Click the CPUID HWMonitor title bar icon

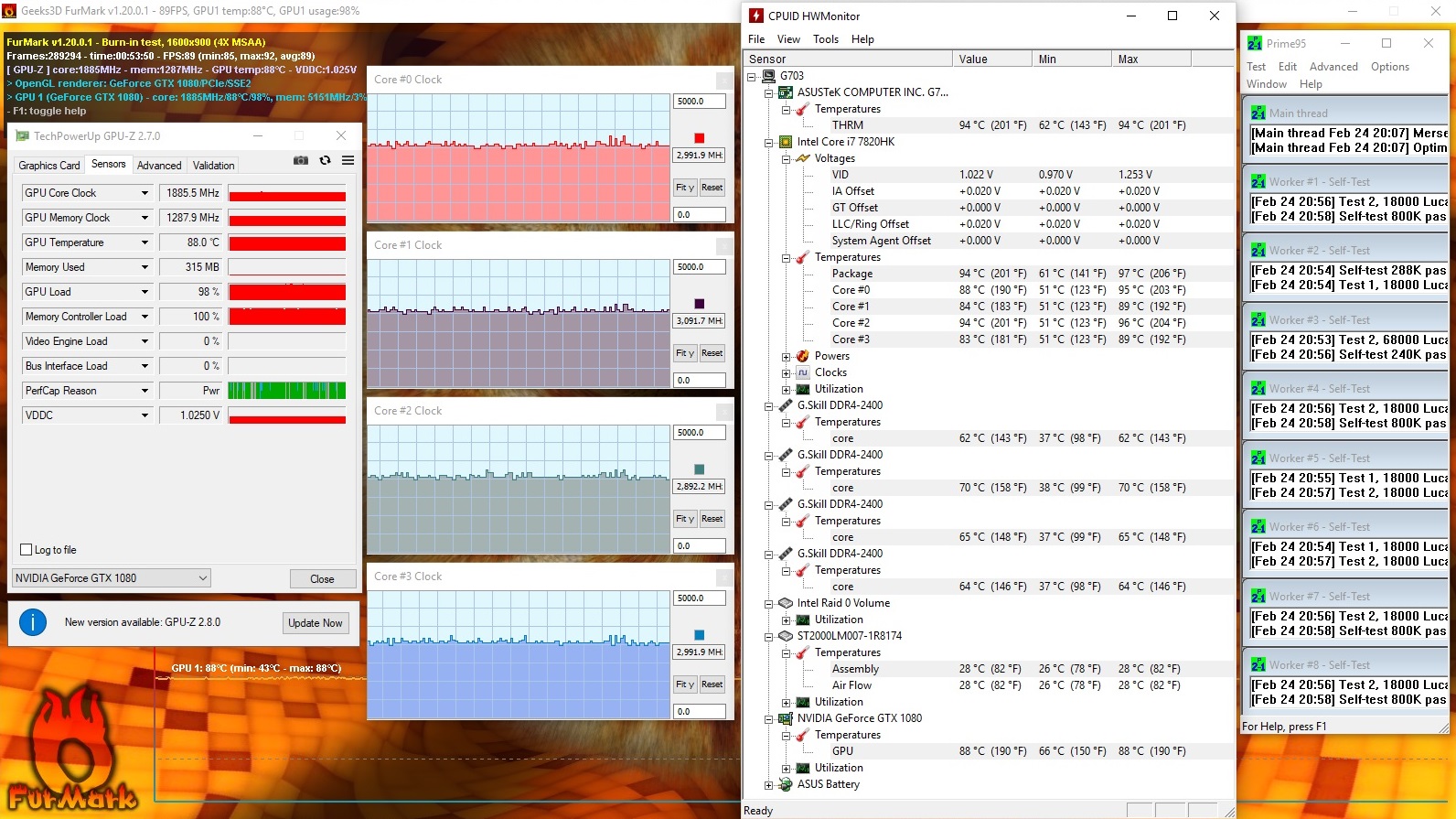[756, 16]
